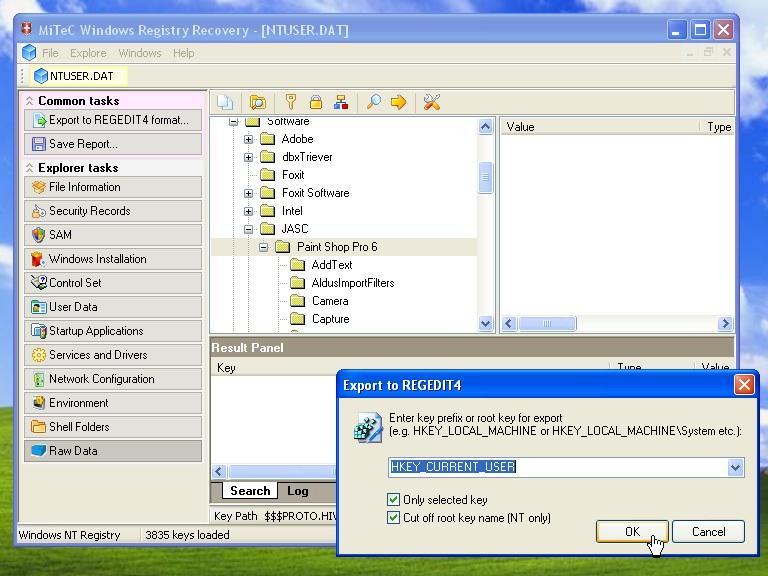Screen dimensions: 768x576
Task: Click the tools wrench toolbar icon
Action: (x=432, y=102)
